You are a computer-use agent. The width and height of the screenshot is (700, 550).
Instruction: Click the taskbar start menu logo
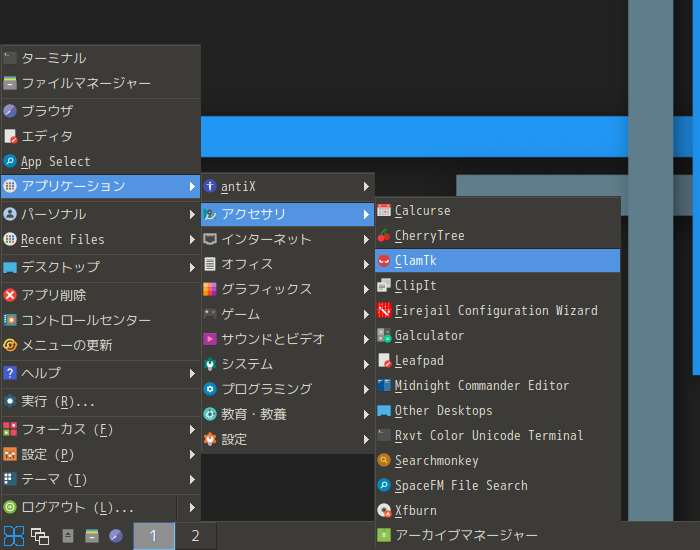click(x=13, y=536)
